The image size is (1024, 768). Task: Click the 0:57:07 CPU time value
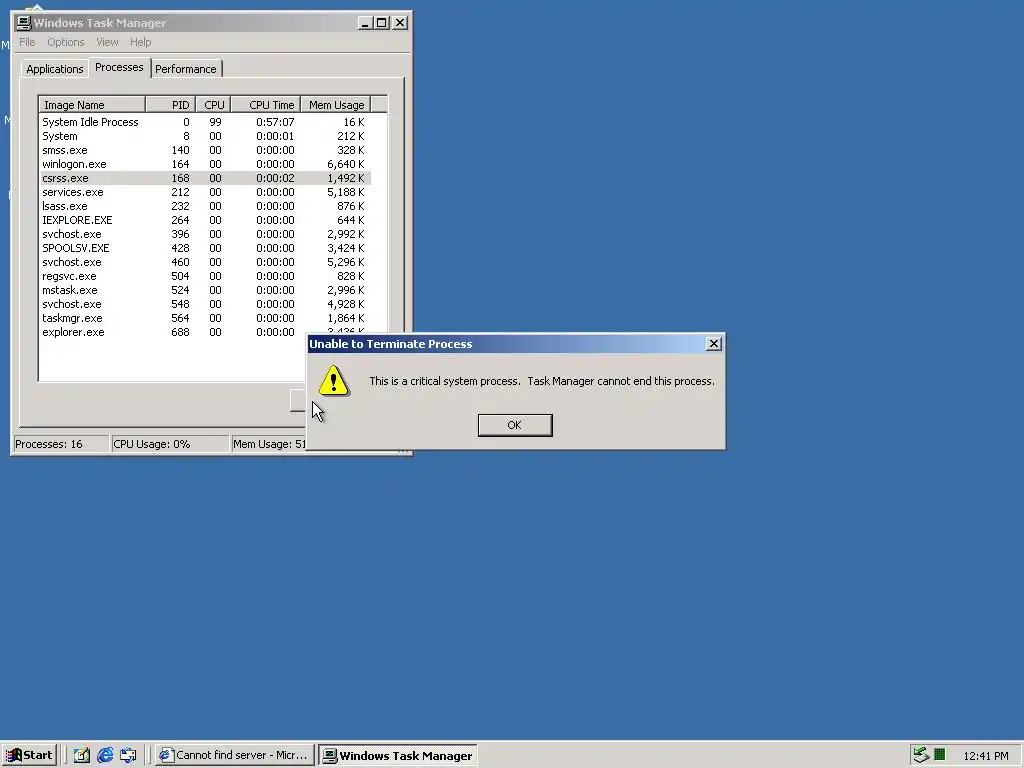(275, 122)
